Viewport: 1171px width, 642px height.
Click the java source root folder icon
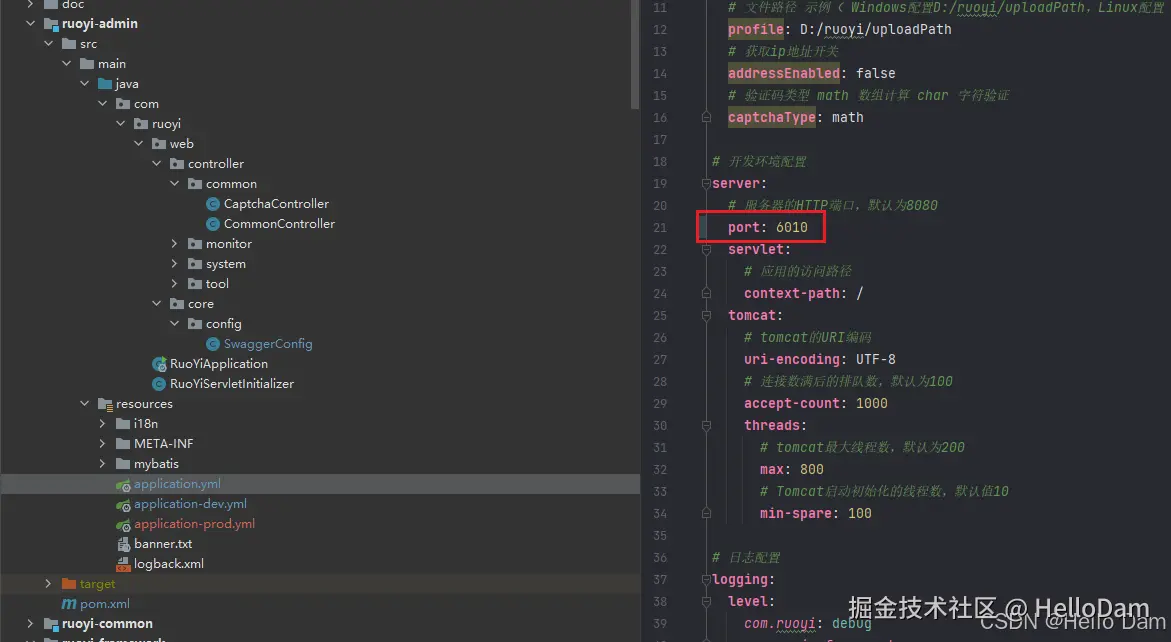[105, 84]
